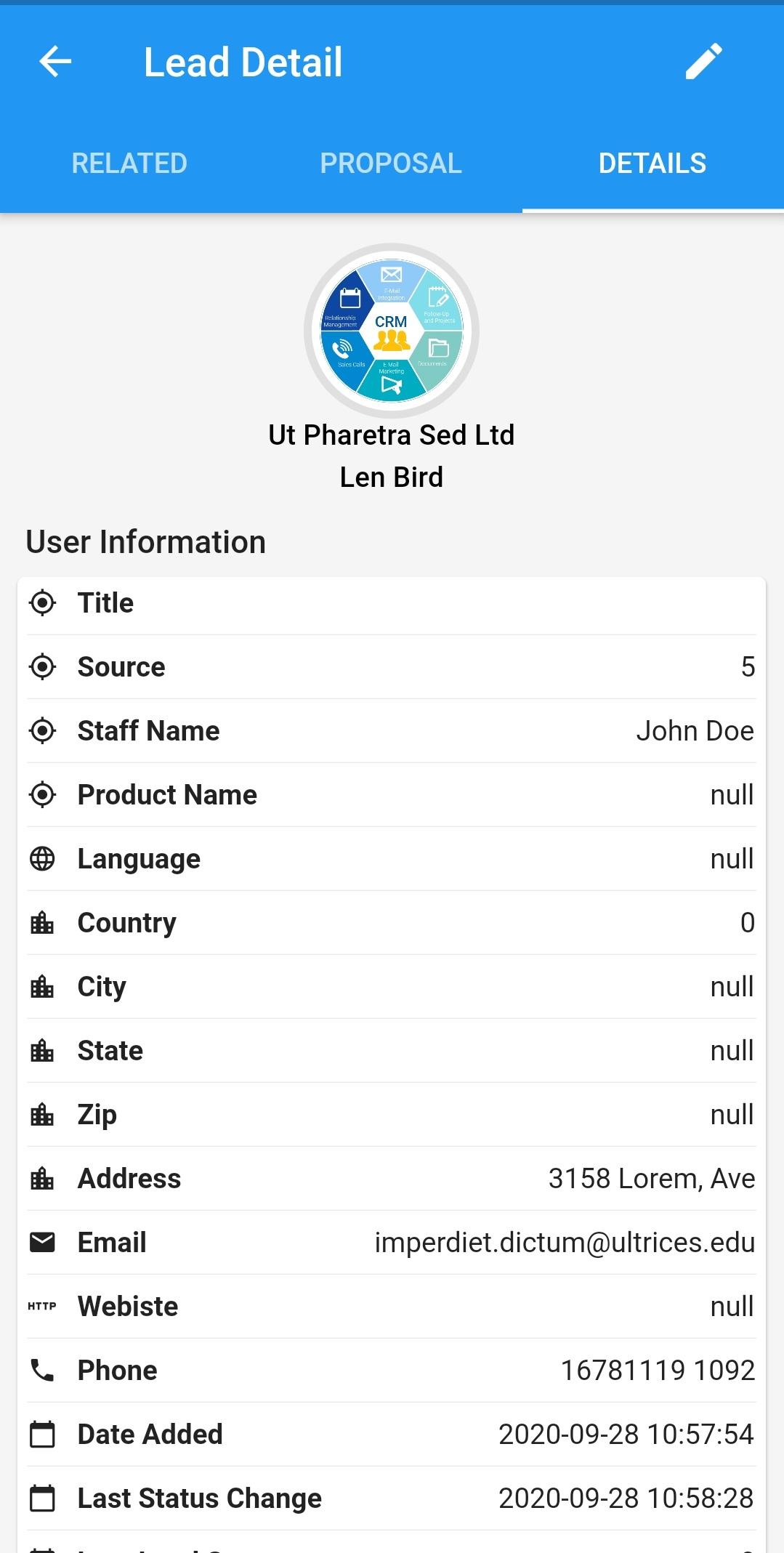This screenshot has height=1553, width=784.
Task: Switch to the RELATED tab
Action: coord(130,163)
